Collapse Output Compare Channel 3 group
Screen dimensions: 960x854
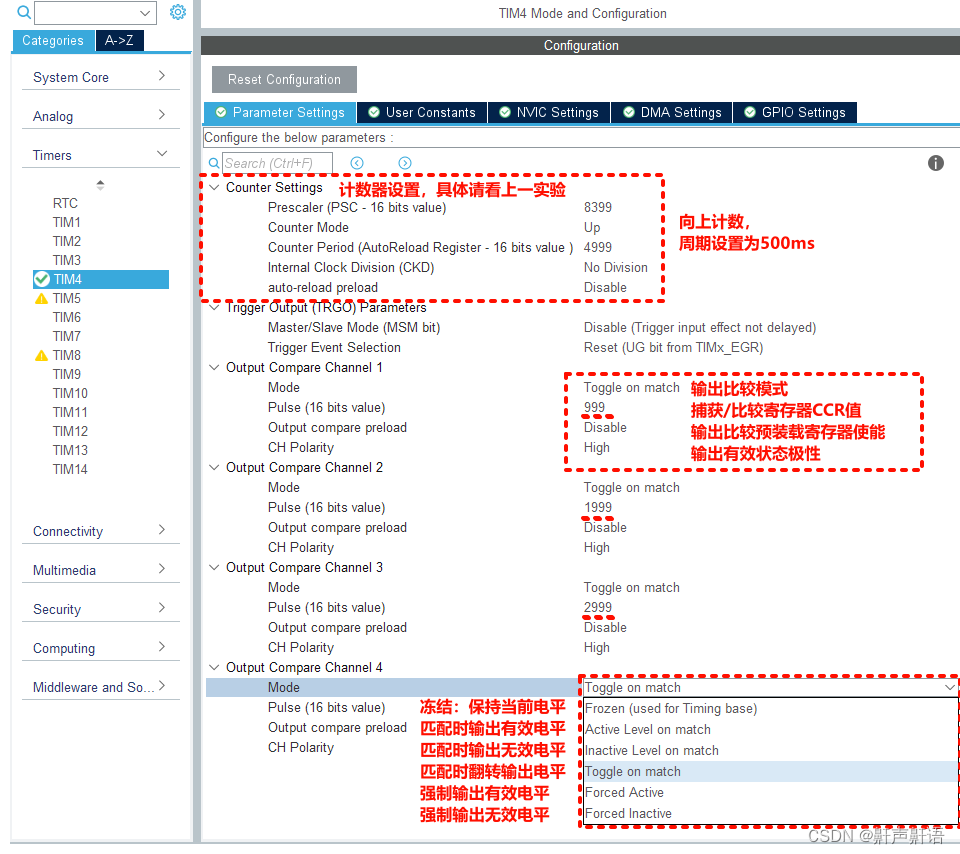[x=214, y=567]
